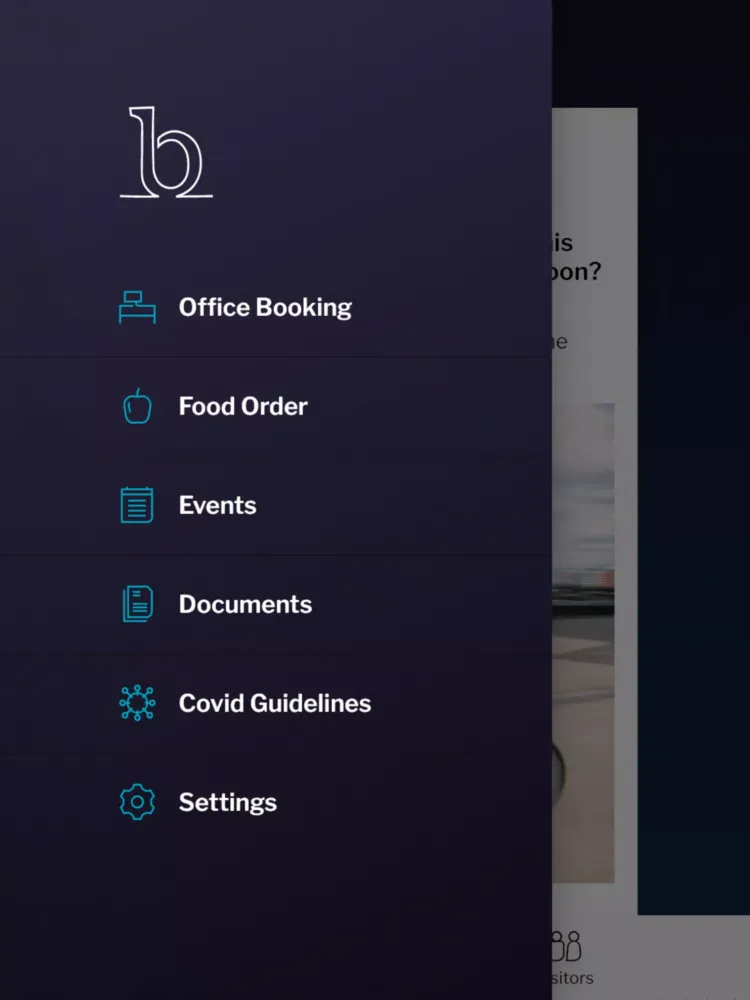Click the partially hidden card heading text
The width and height of the screenshot is (750, 1000).
point(577,258)
